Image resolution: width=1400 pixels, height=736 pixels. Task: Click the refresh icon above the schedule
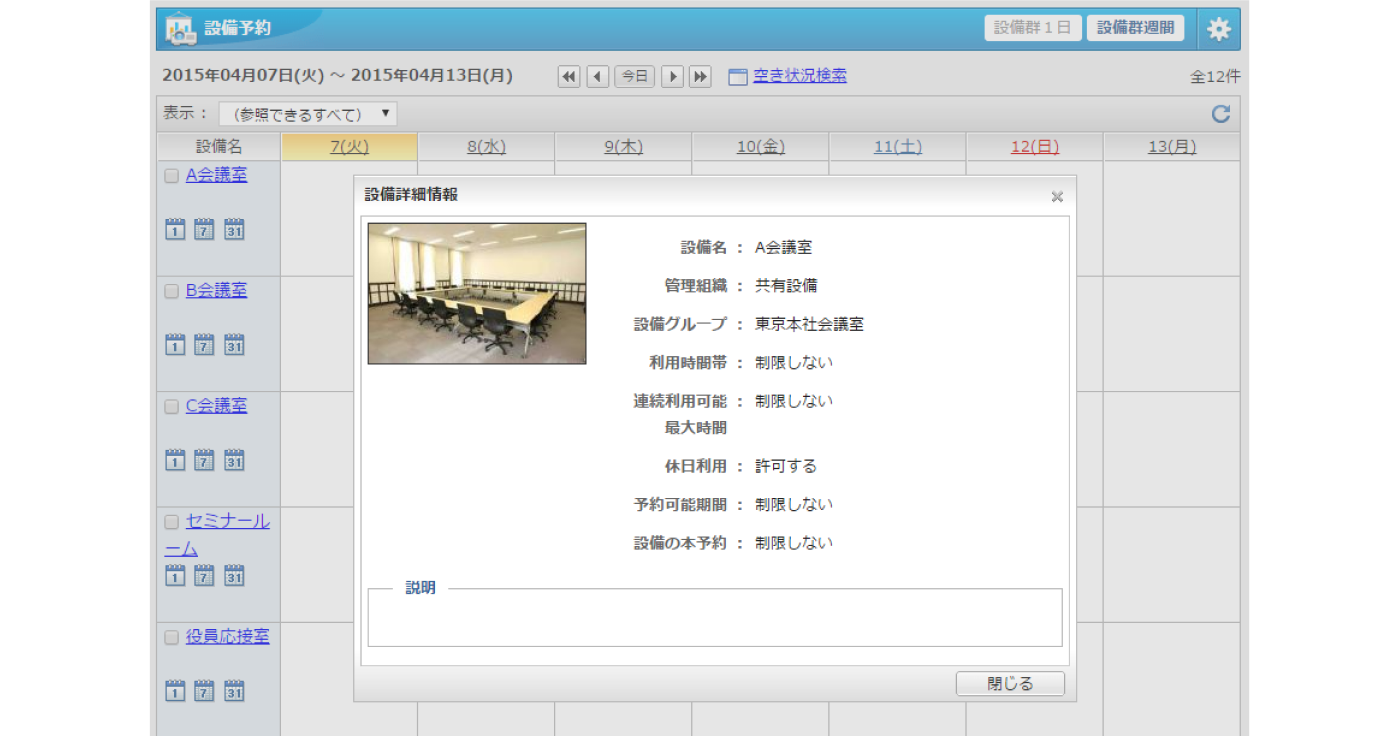point(1220,114)
